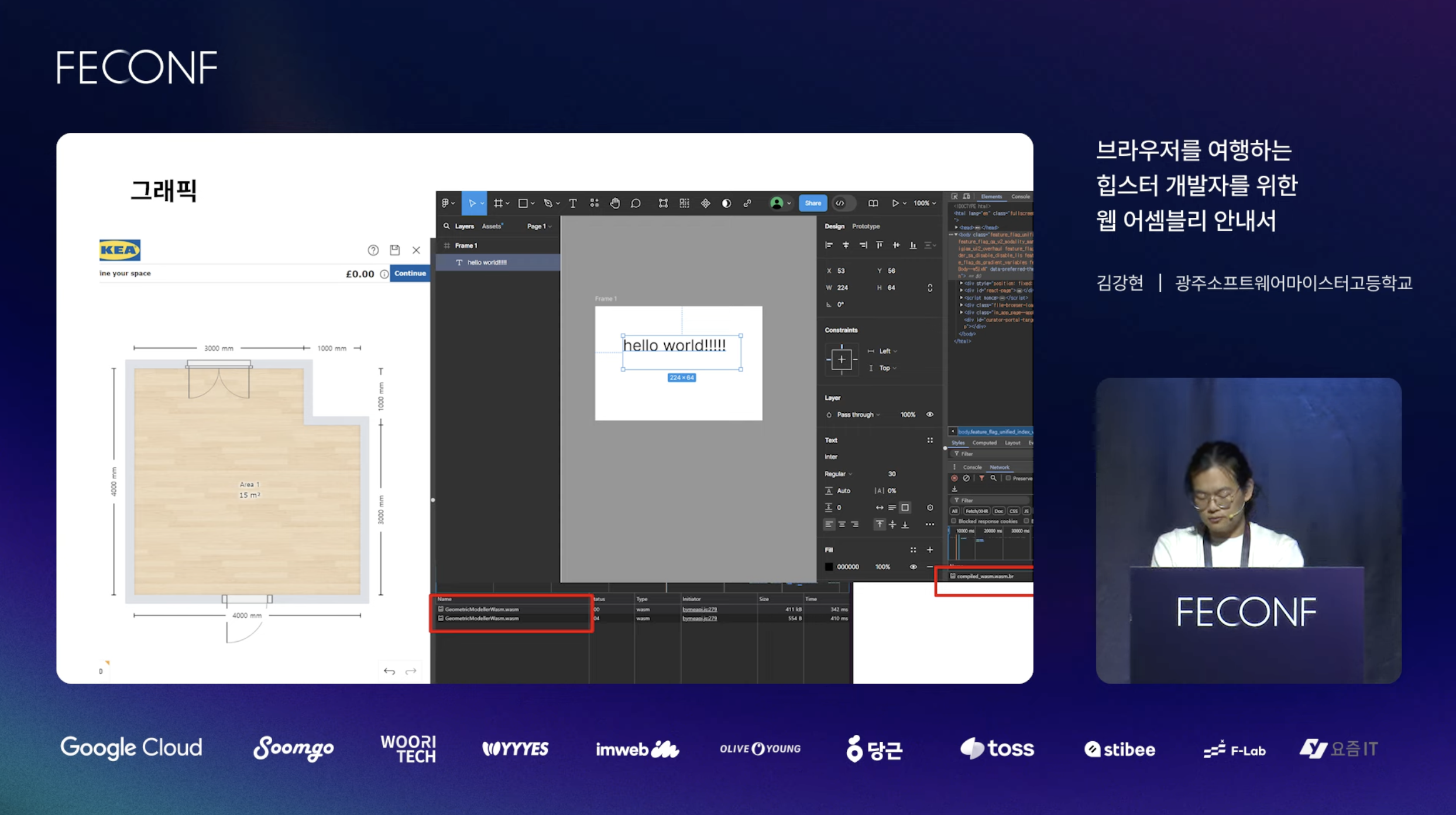The width and height of the screenshot is (1456, 815).
Task: Click the Pen tool icon
Action: [548, 203]
